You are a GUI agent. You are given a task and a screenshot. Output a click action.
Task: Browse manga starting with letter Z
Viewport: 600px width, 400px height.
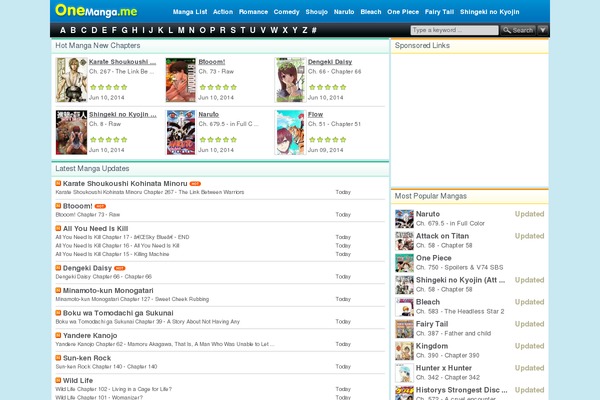[x=305, y=30]
